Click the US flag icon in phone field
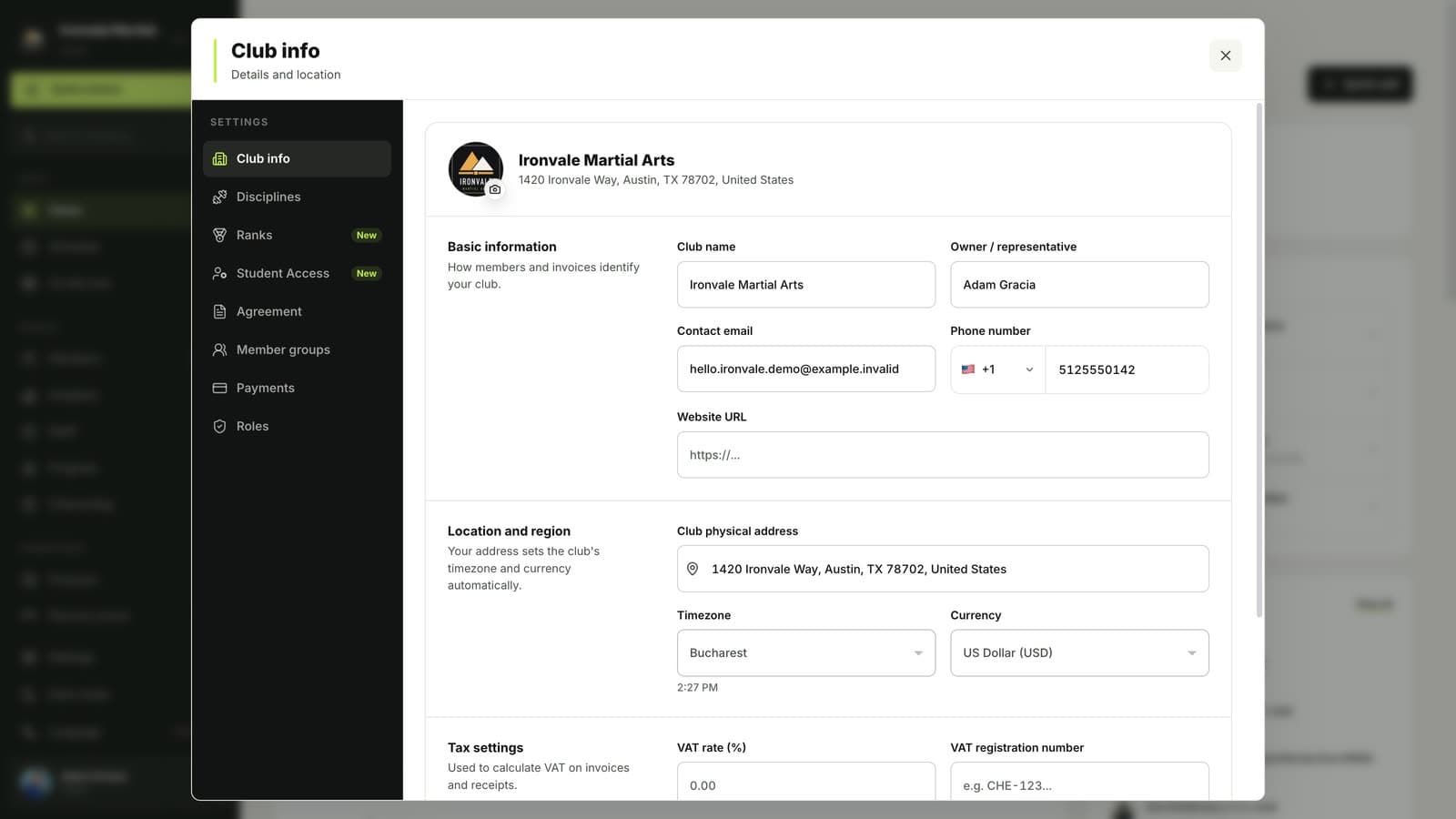 [968, 369]
